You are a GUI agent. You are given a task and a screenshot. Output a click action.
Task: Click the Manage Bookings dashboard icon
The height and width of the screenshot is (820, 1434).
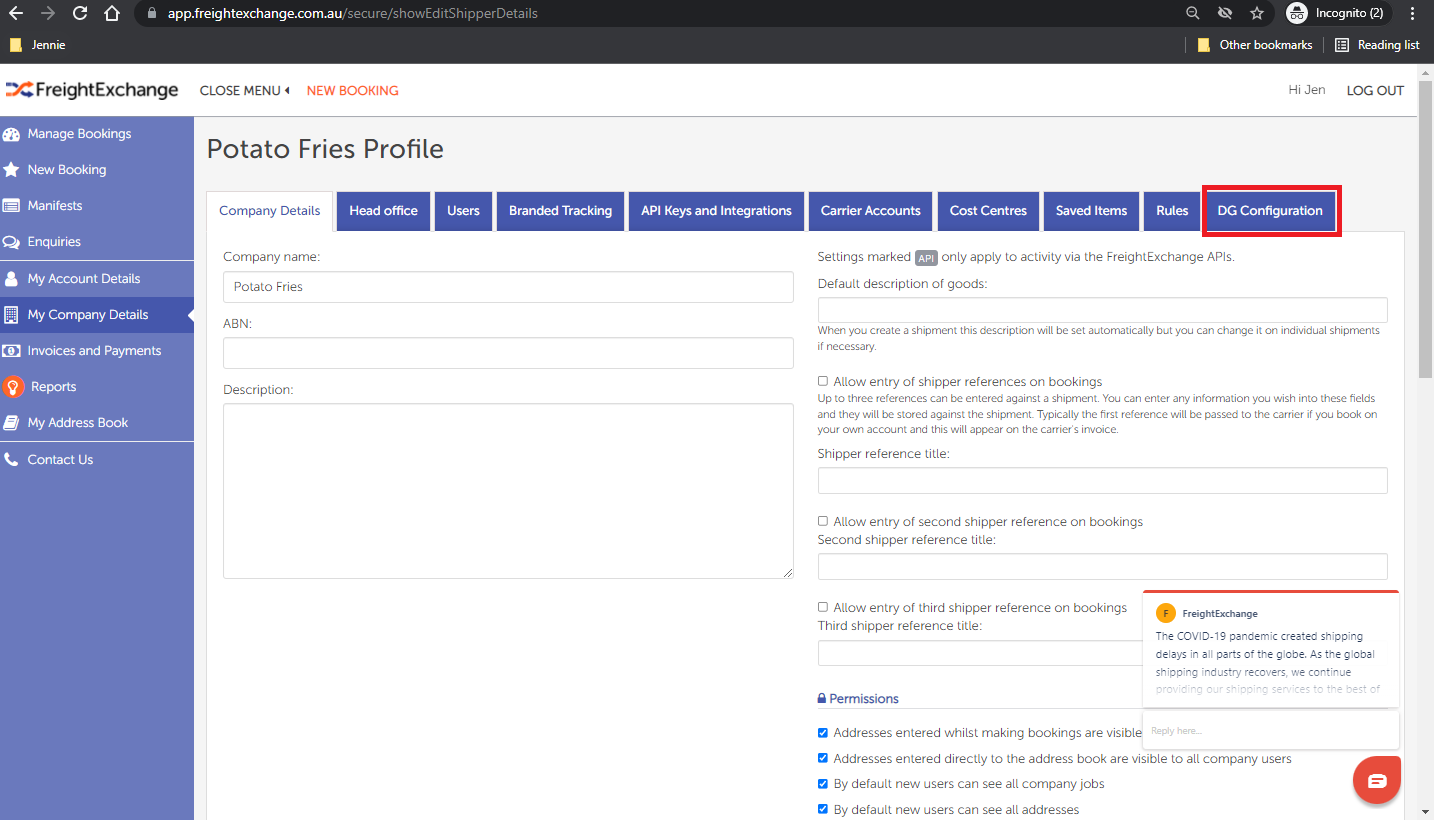point(11,134)
